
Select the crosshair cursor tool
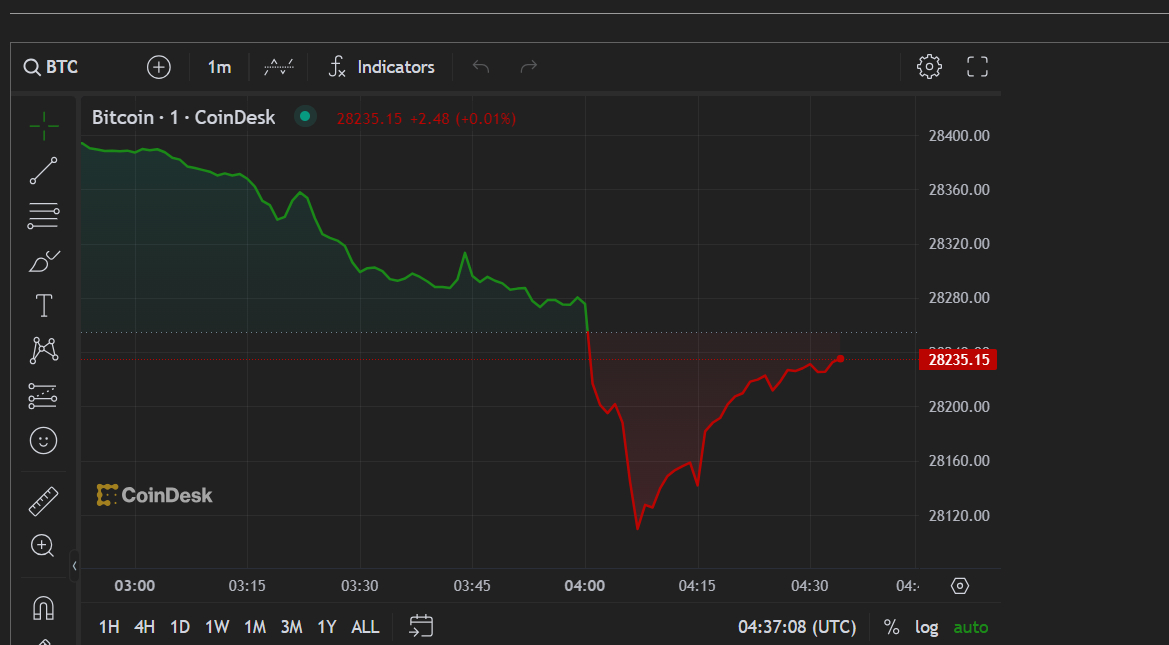tap(44, 125)
